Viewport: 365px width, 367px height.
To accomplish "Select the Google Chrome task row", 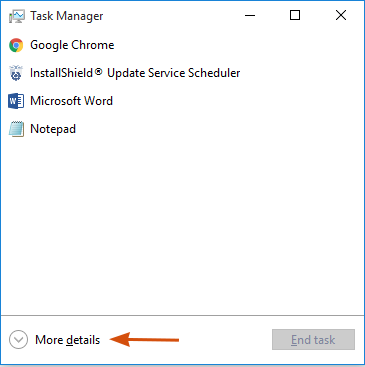I will (x=182, y=45).
